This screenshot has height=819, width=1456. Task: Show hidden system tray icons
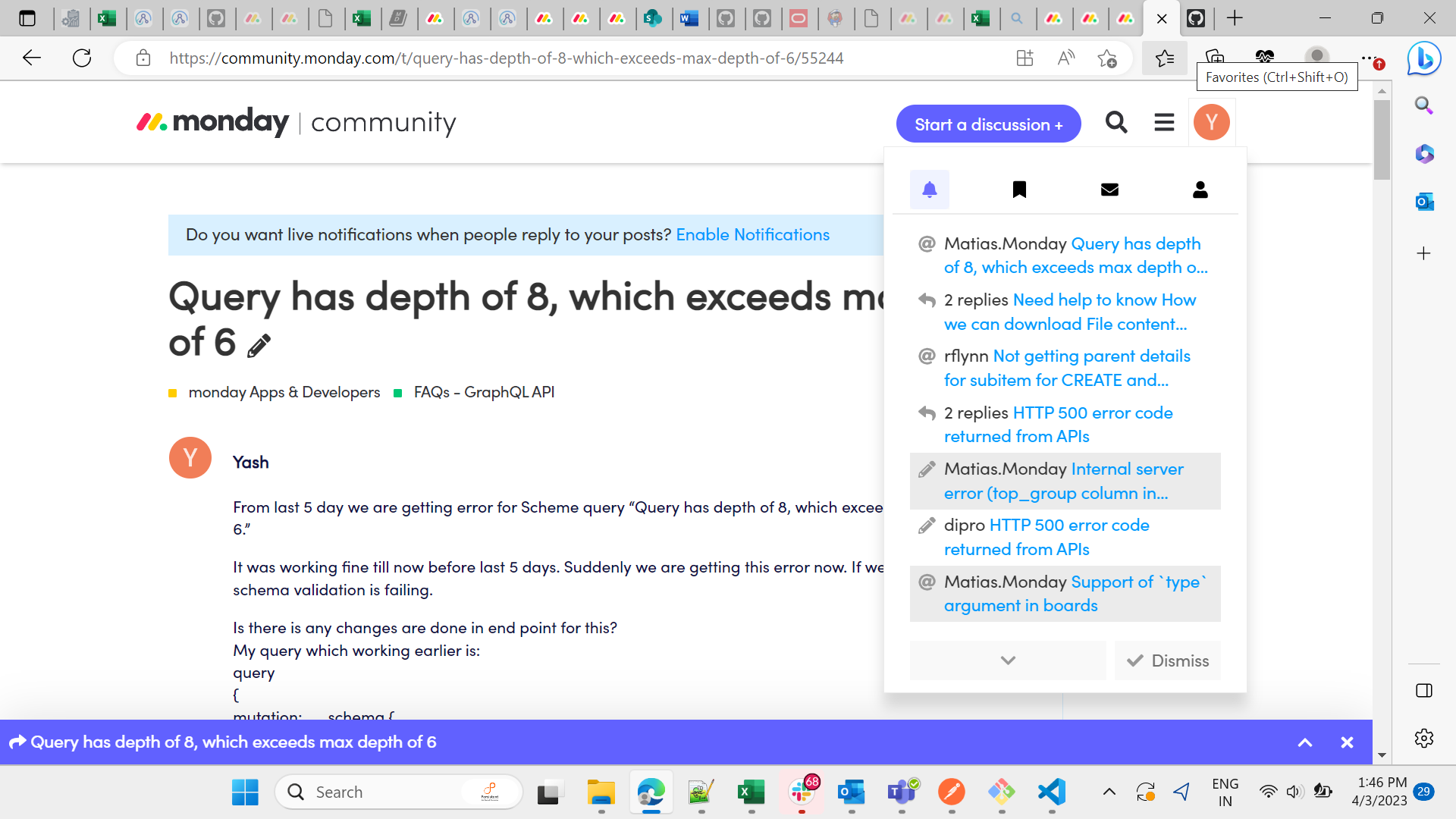coord(1109,792)
